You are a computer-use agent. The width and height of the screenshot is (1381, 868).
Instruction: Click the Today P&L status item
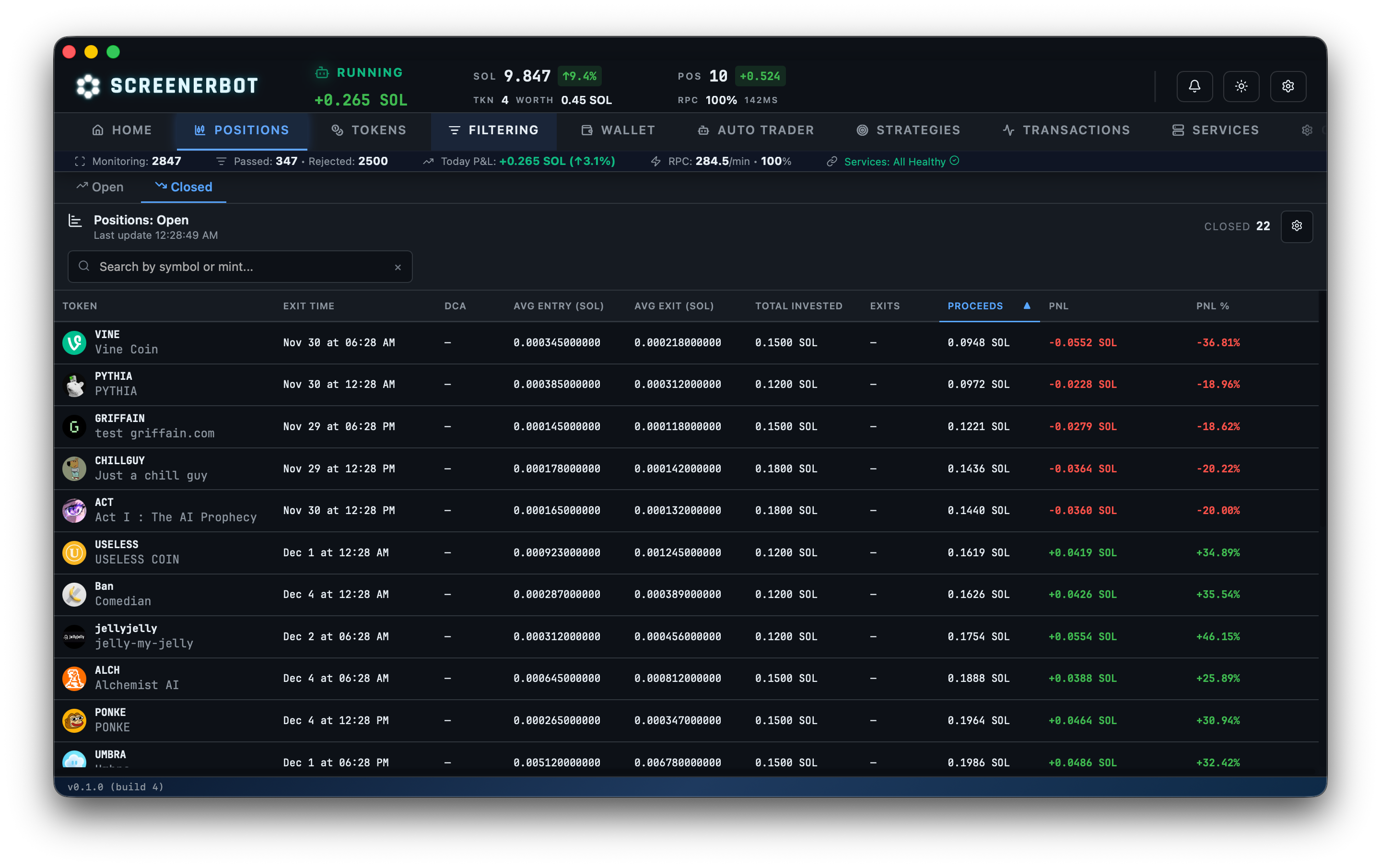[x=519, y=162]
